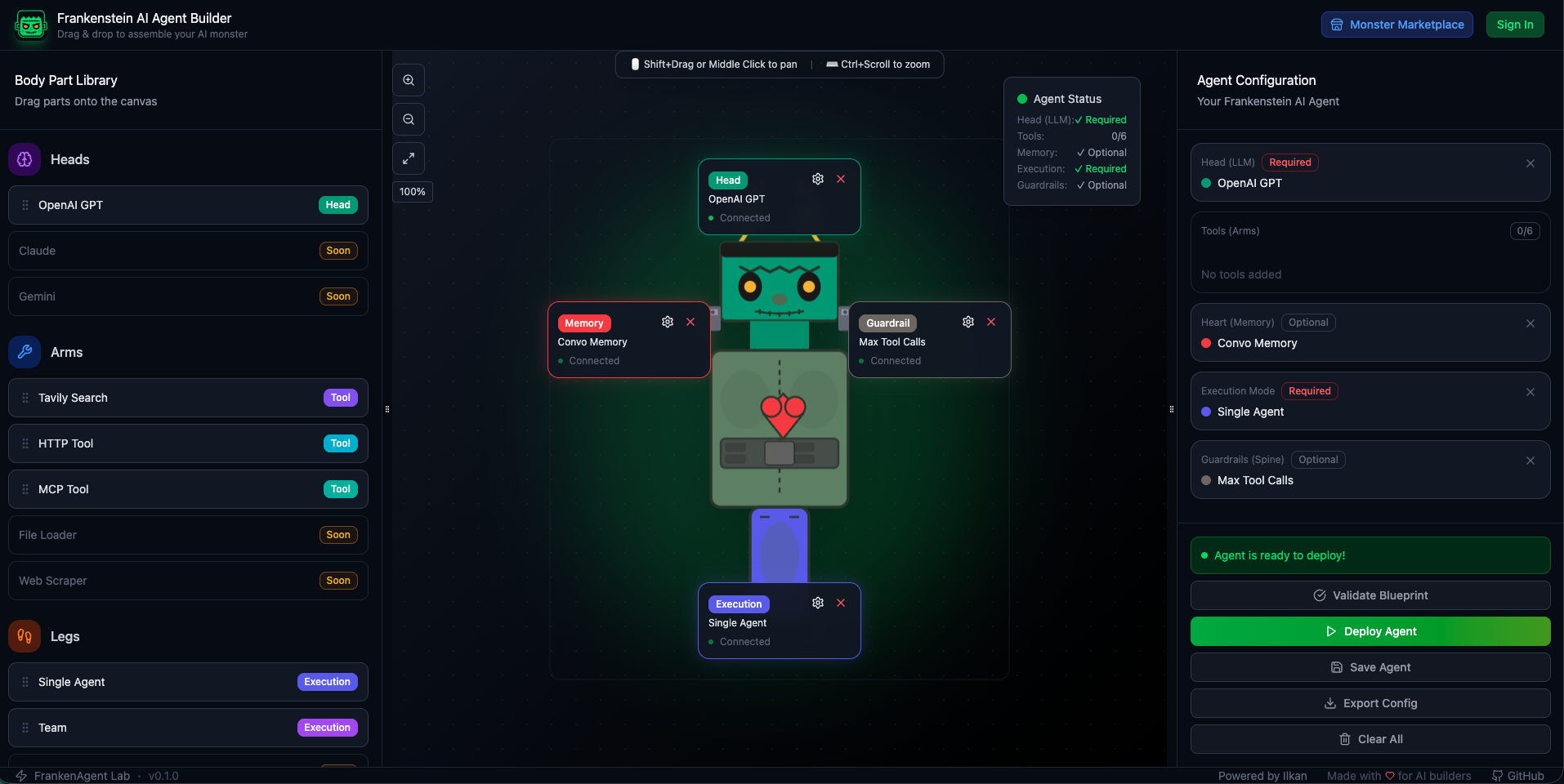
Task: Select the Web Scraper item
Action: tap(188, 581)
